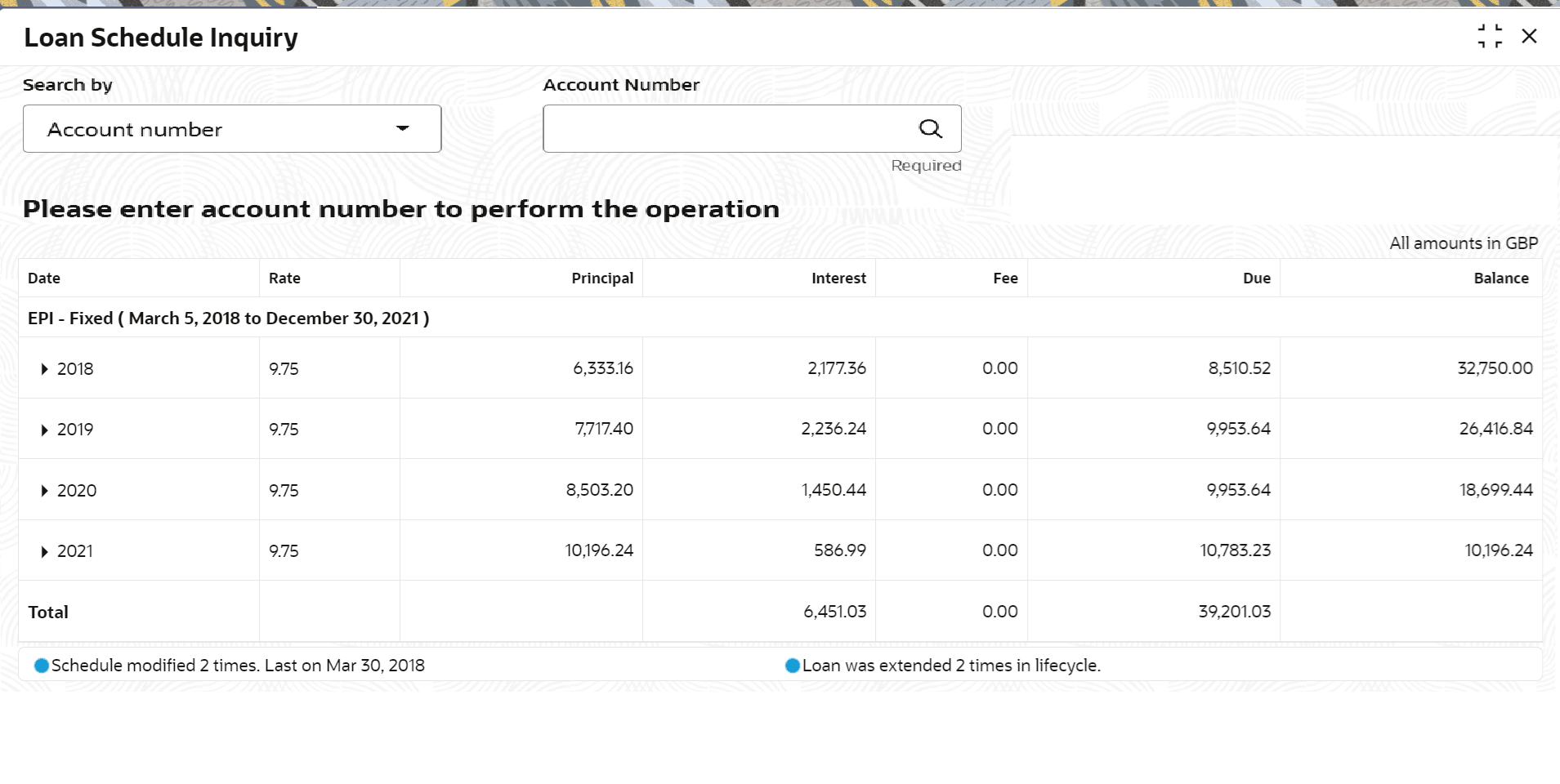Click the Interest column header
The width and height of the screenshot is (1560, 784).
tap(838, 278)
